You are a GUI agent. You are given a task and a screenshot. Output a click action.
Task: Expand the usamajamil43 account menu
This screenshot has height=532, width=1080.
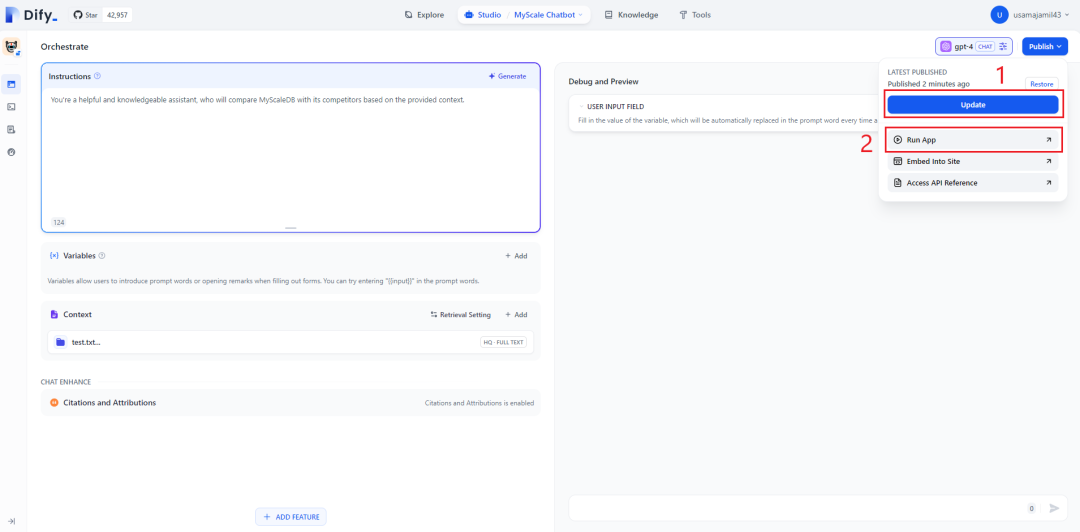tap(1029, 15)
